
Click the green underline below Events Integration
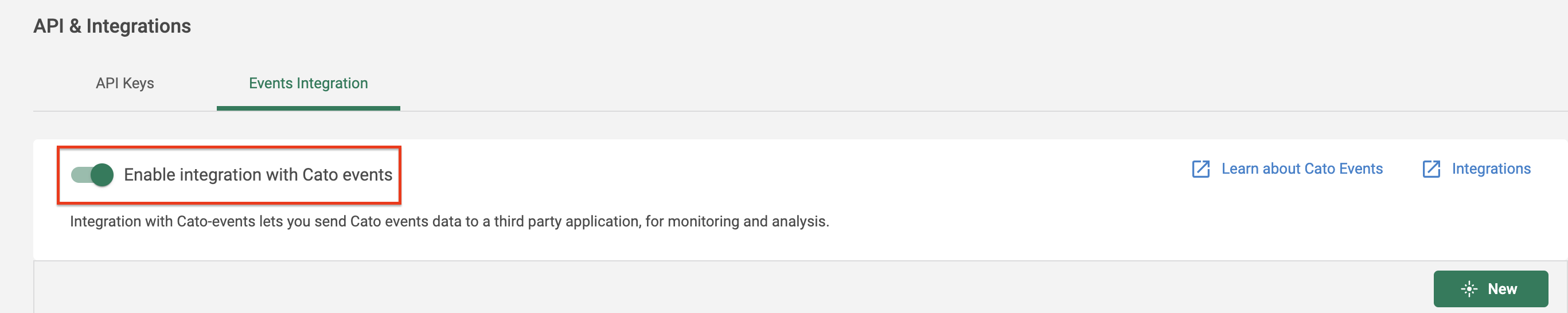point(308,108)
